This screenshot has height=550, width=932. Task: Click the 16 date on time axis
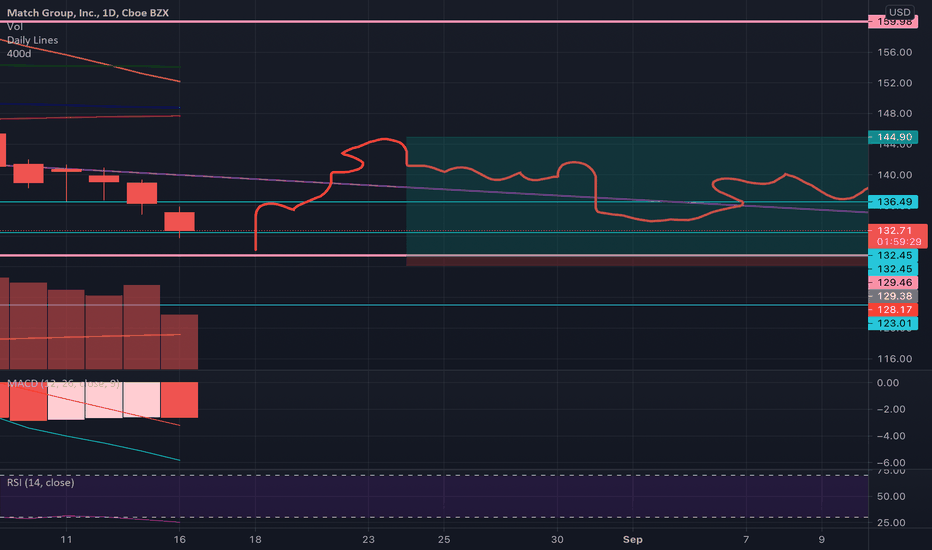point(180,539)
